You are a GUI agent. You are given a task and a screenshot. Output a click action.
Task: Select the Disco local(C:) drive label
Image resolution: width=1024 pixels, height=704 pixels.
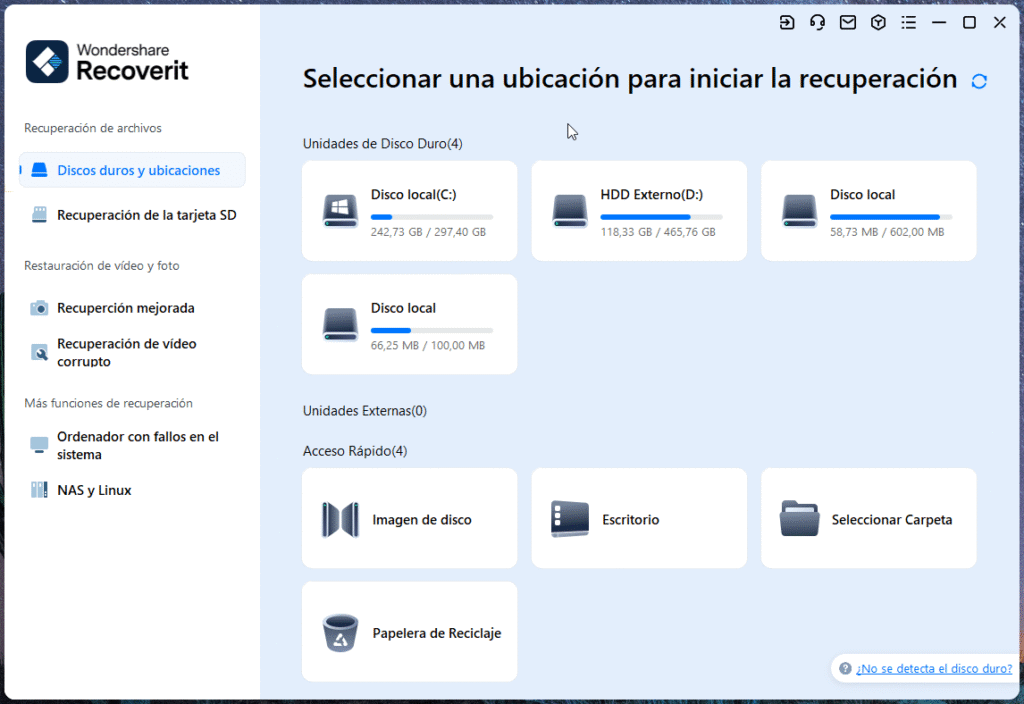pos(413,195)
